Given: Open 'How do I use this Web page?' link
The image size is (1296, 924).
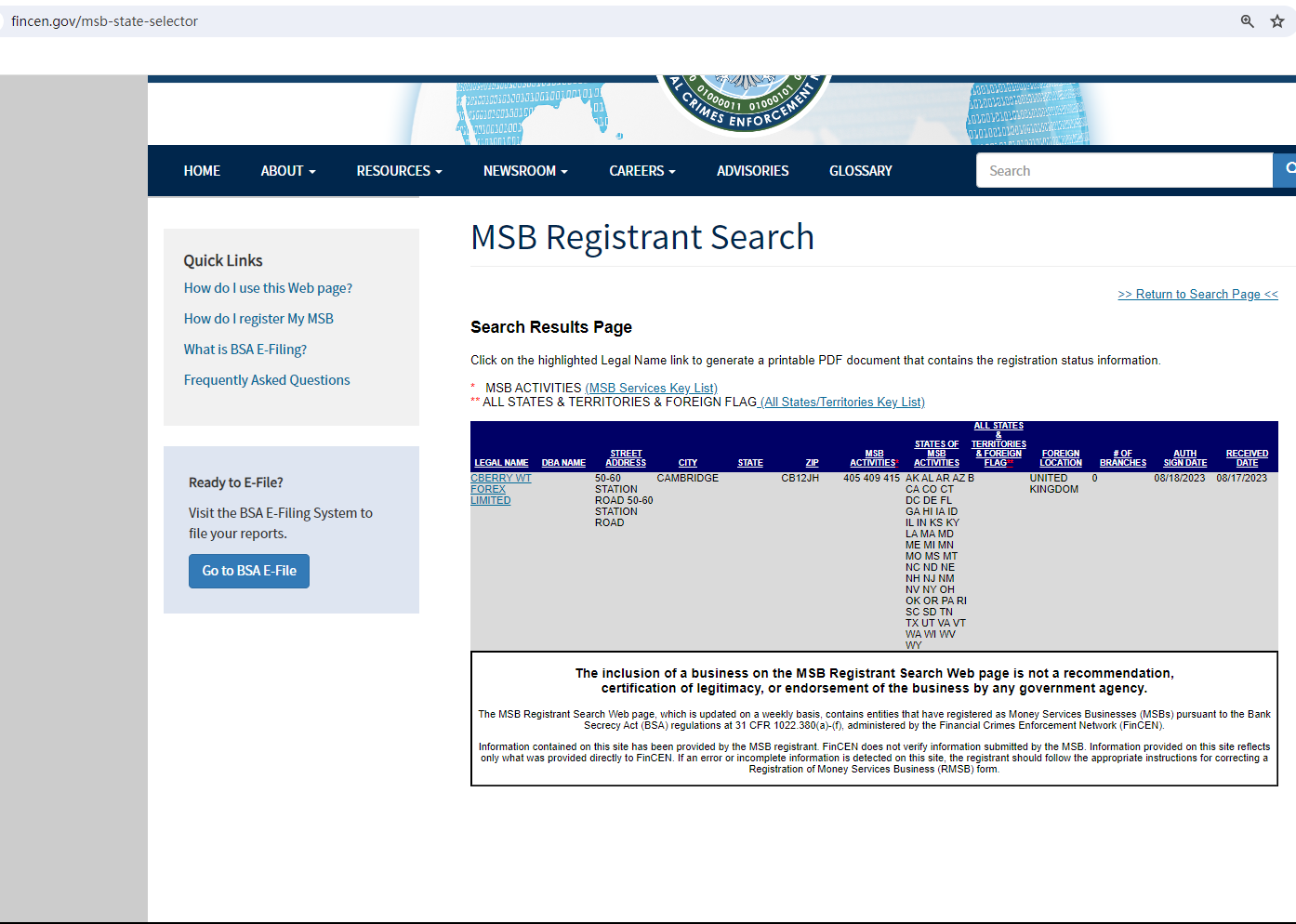Looking at the screenshot, I should click(x=268, y=288).
